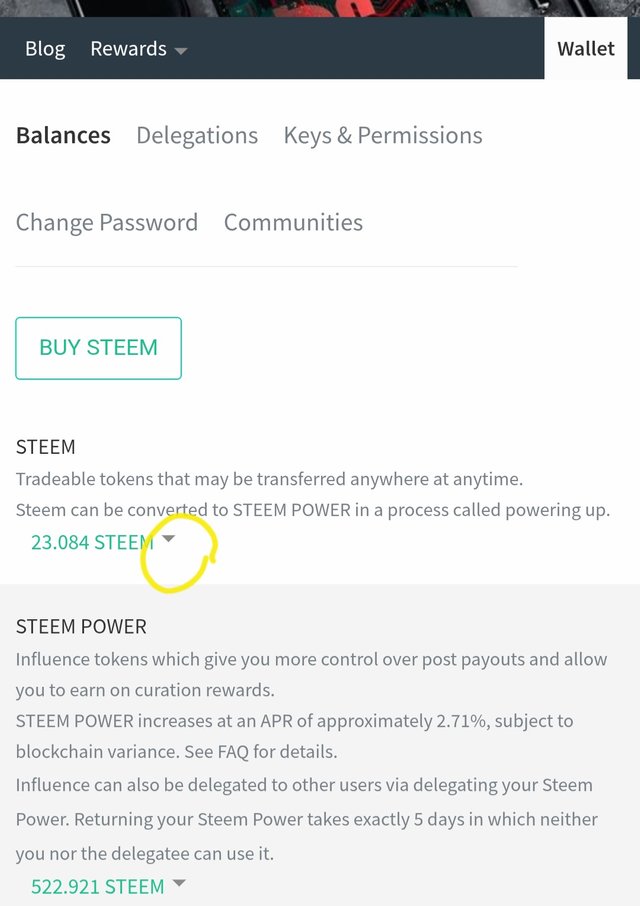640x906 pixels.
Task: Switch to the Wallet tab
Action: pos(586,49)
